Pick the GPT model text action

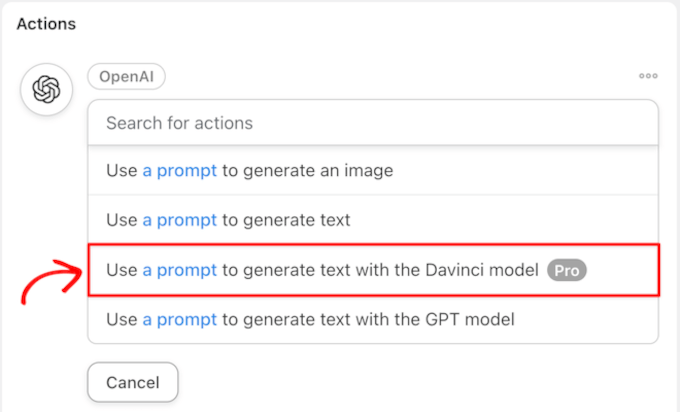click(372, 320)
